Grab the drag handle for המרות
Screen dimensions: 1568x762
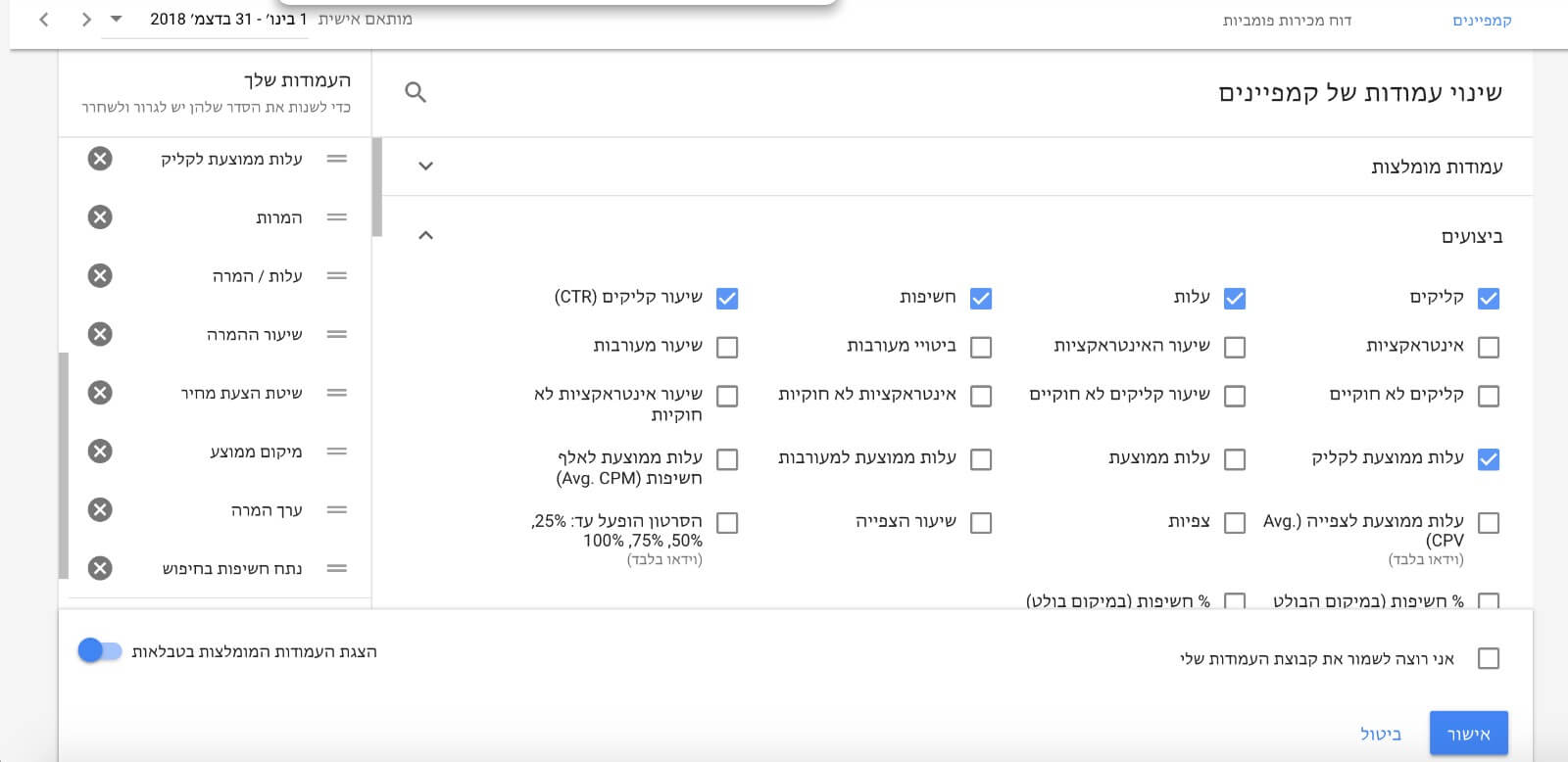(x=337, y=217)
